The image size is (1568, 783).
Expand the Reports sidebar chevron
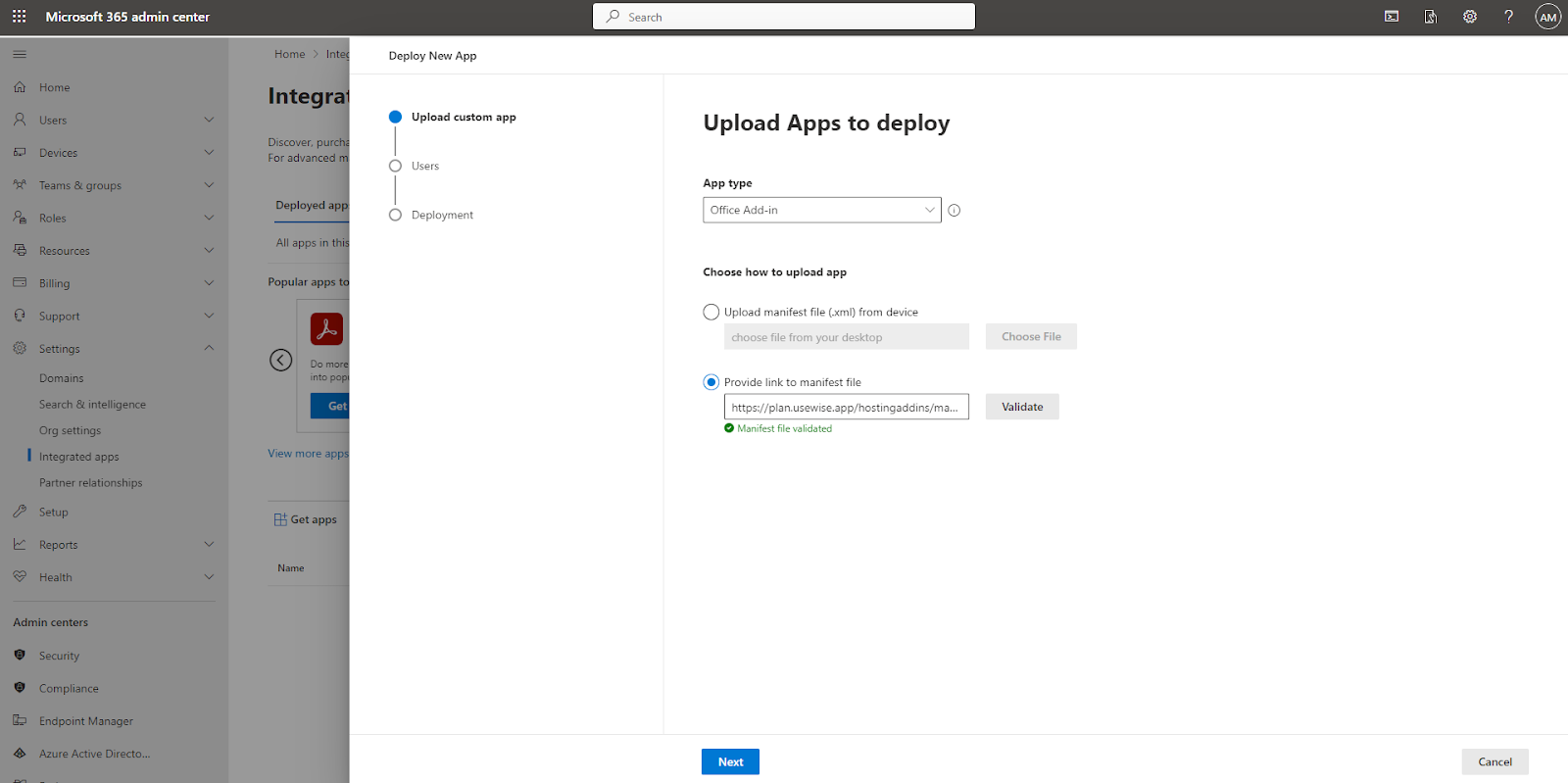[x=209, y=544]
